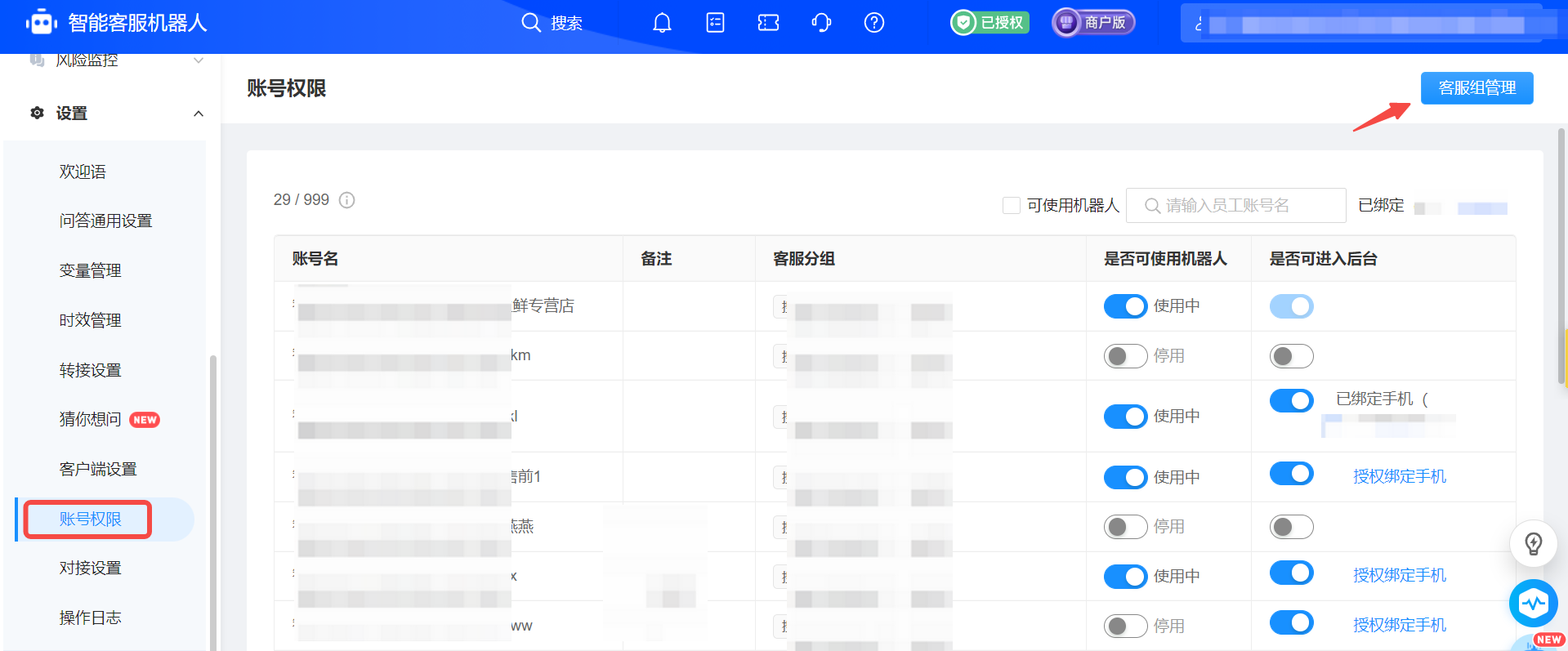This screenshot has height=651, width=1568.
Task: Enable backend access for the km row
Action: [x=1291, y=356]
